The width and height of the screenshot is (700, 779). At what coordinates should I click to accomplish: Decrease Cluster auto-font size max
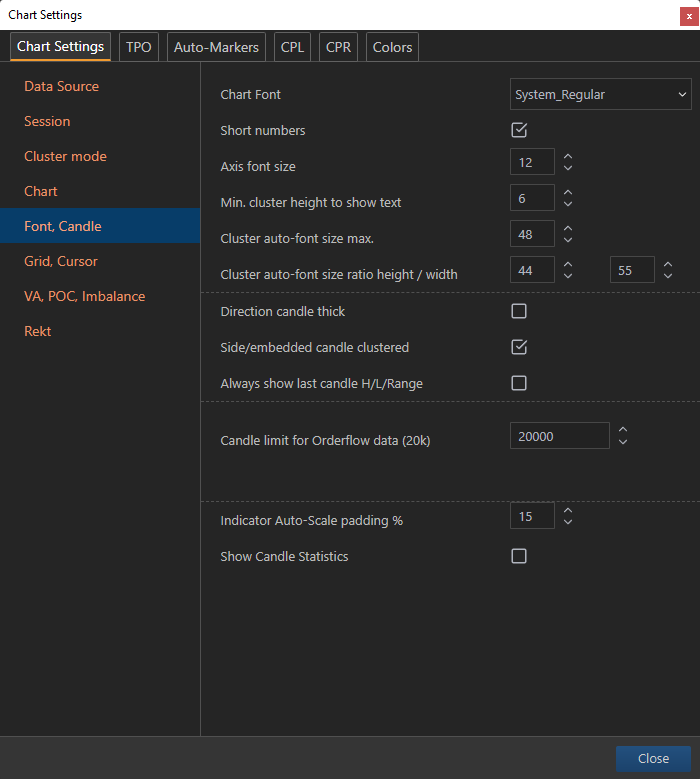point(568,240)
